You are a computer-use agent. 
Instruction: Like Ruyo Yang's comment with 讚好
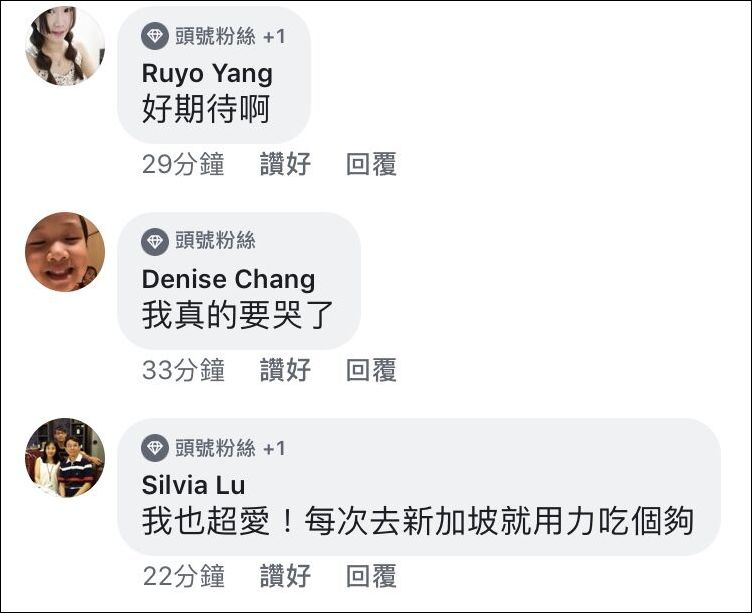click(285, 164)
